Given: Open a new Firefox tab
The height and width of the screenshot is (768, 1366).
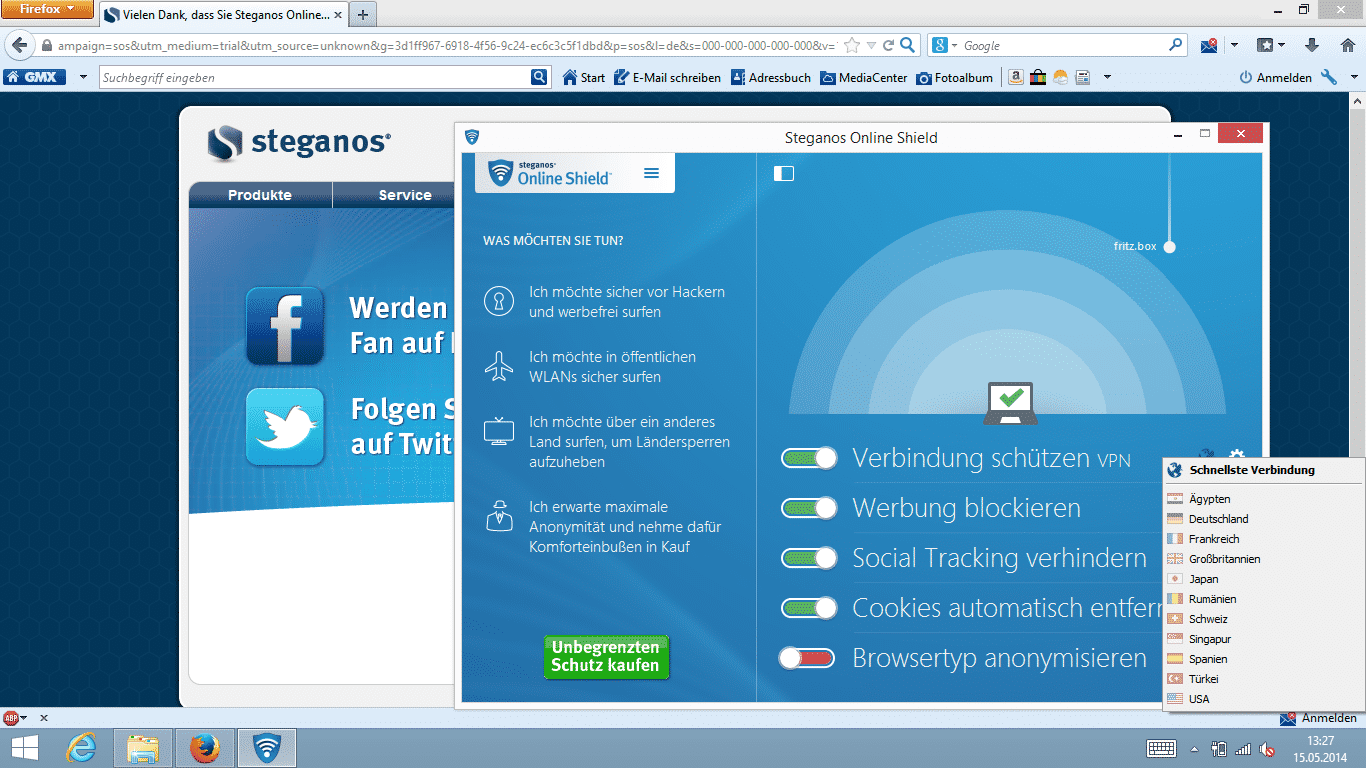Looking at the screenshot, I should [x=362, y=14].
